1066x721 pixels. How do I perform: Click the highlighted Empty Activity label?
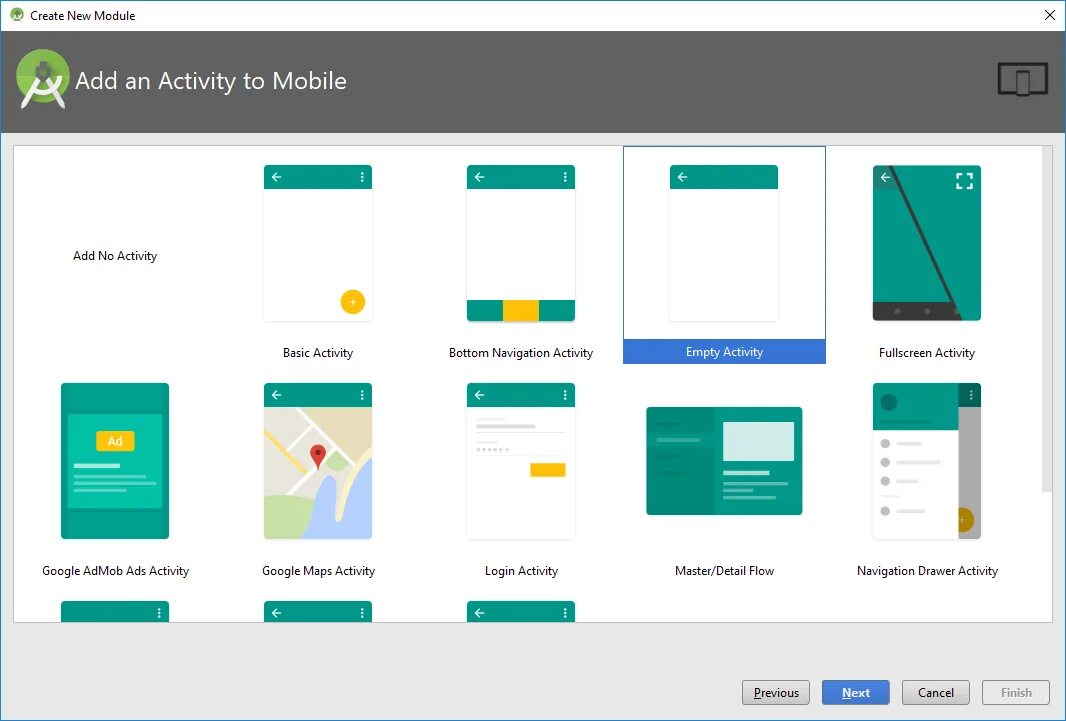(x=724, y=351)
